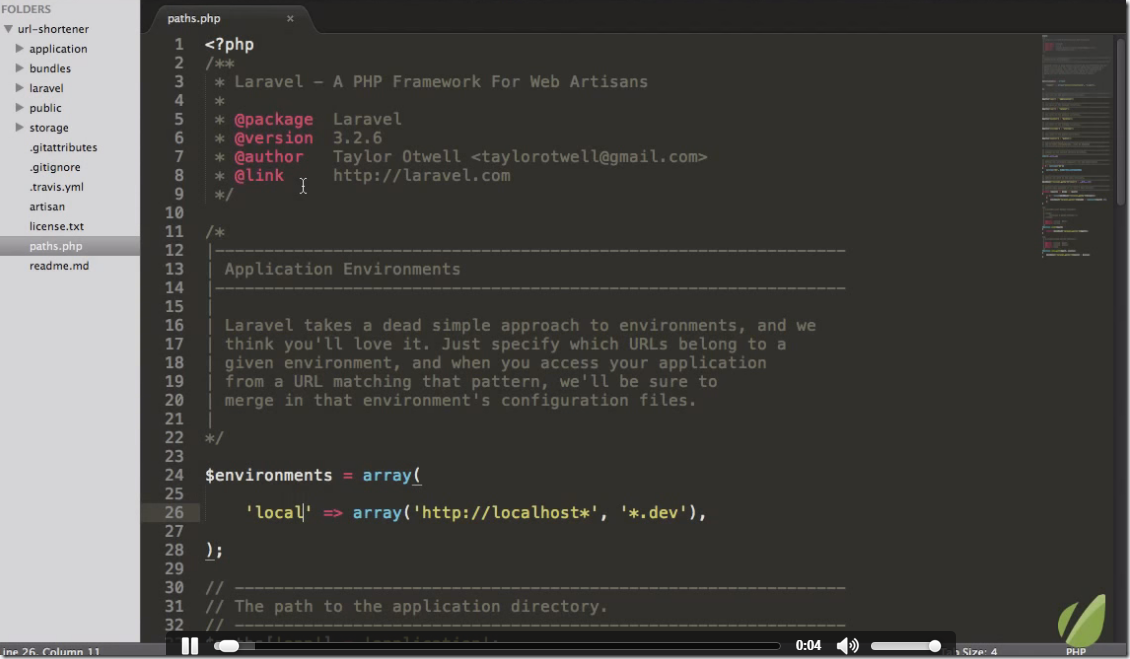Open readme.md in the sidebar
This screenshot has width=1130, height=659.
59,265
